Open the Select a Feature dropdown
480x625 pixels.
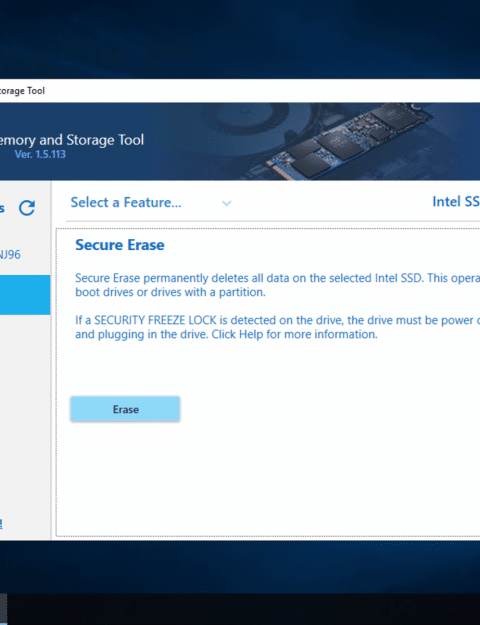point(151,202)
